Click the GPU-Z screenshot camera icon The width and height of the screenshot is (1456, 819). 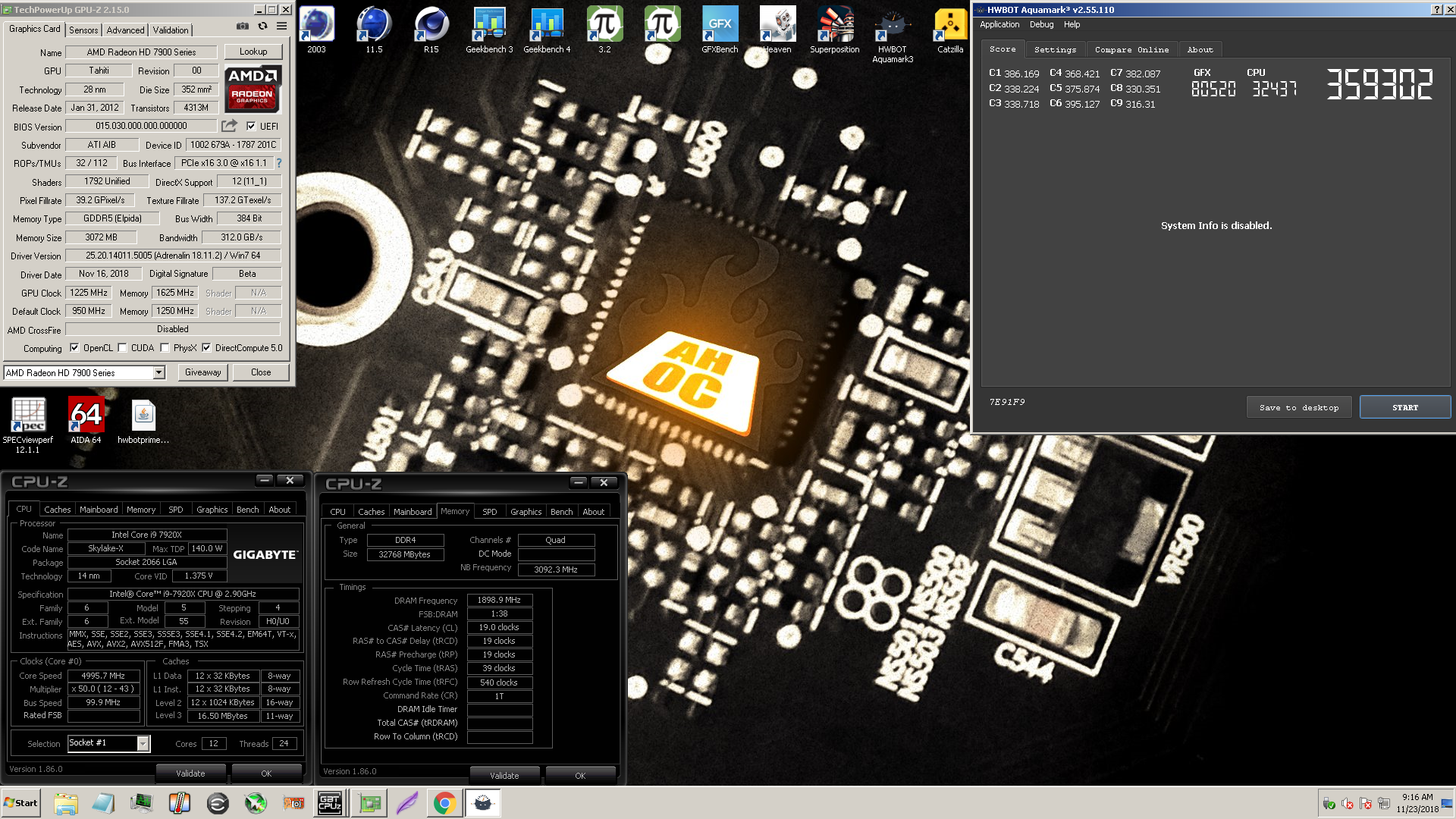click(x=242, y=26)
